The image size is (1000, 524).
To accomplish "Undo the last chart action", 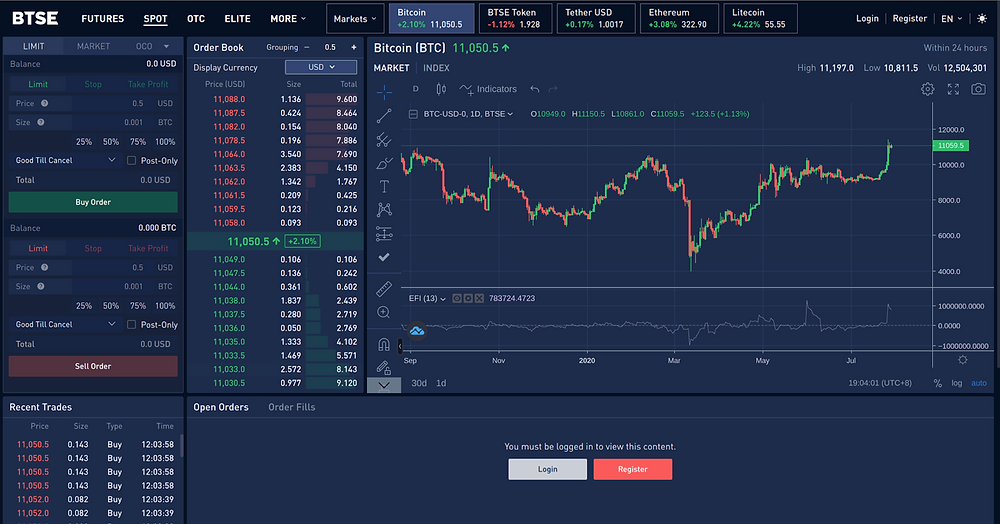I will tap(535, 89).
